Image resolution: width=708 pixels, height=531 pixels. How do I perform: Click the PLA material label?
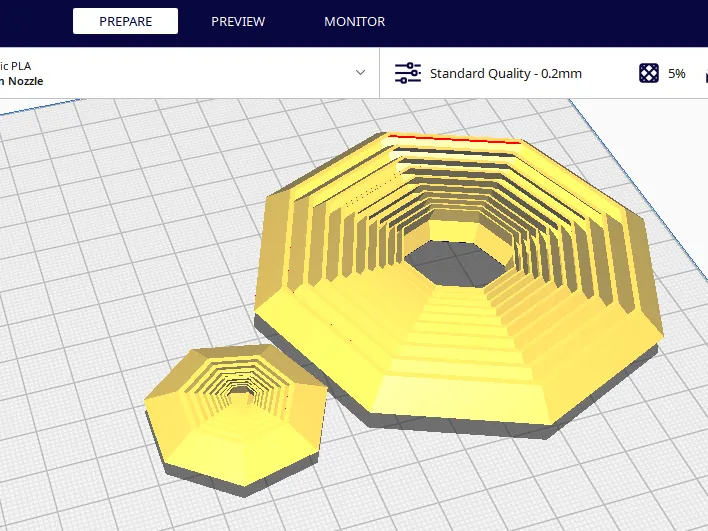pos(15,66)
